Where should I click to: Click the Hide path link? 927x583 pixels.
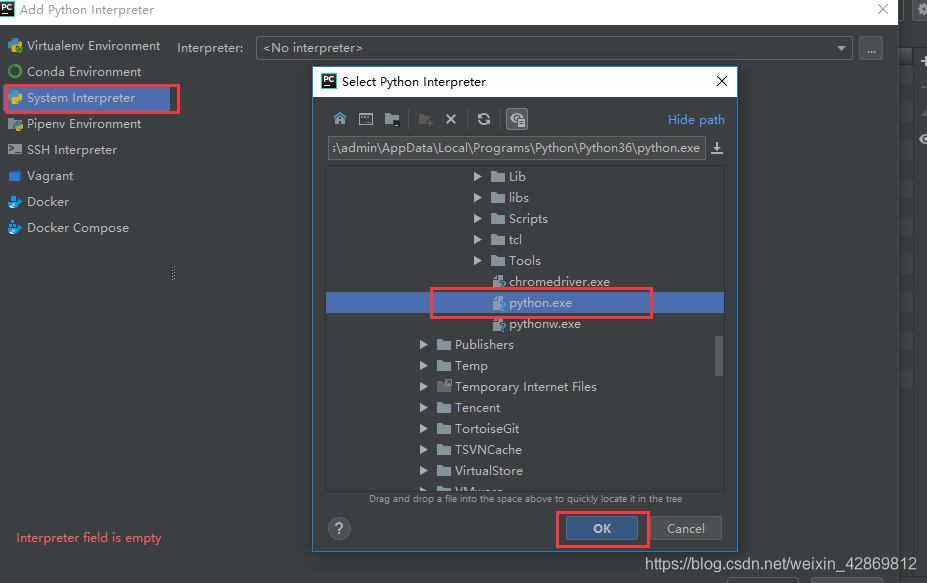tap(696, 119)
